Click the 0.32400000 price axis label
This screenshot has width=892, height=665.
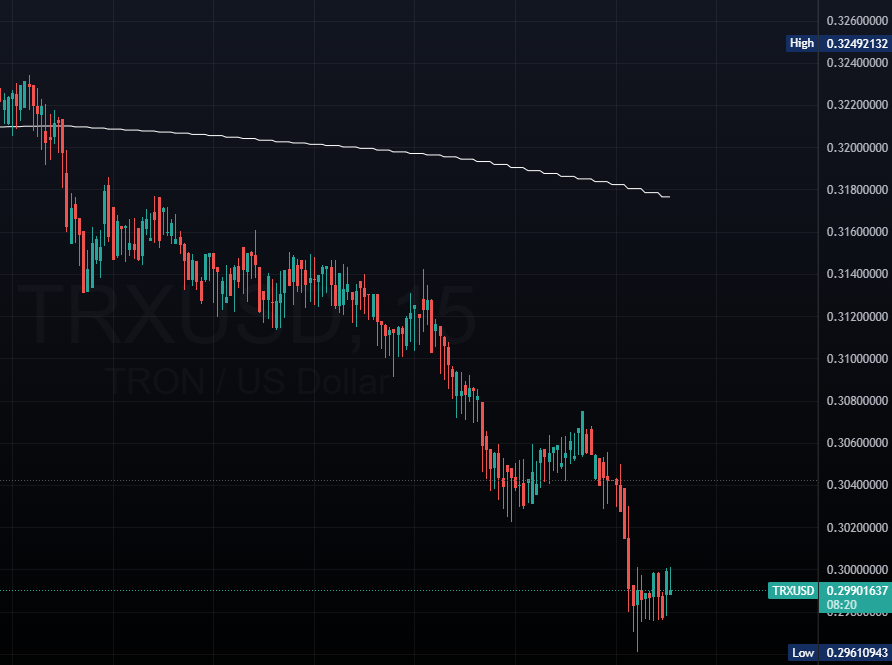pos(857,63)
